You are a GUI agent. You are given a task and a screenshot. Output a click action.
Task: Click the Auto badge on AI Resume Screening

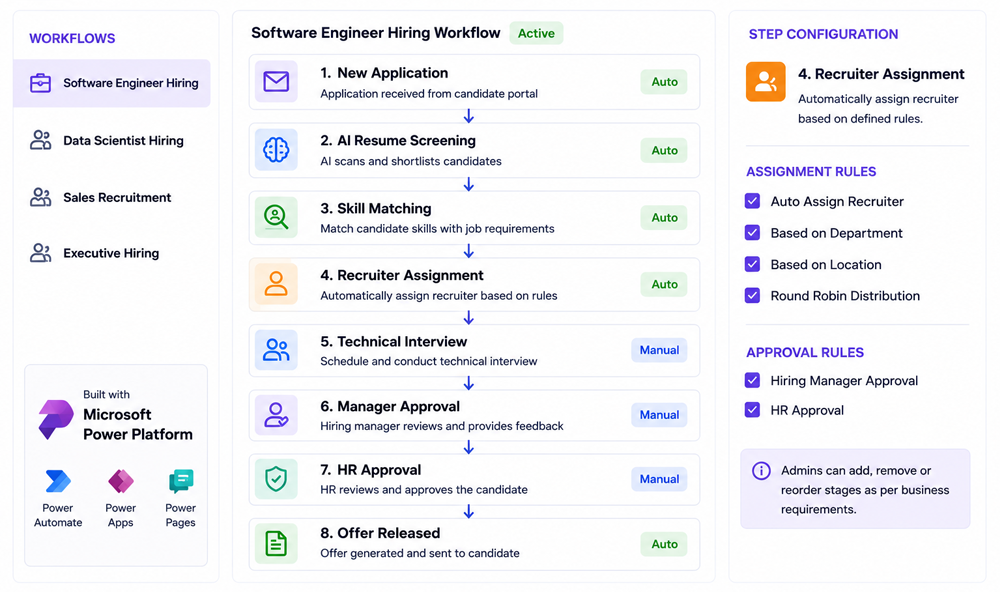(x=664, y=150)
